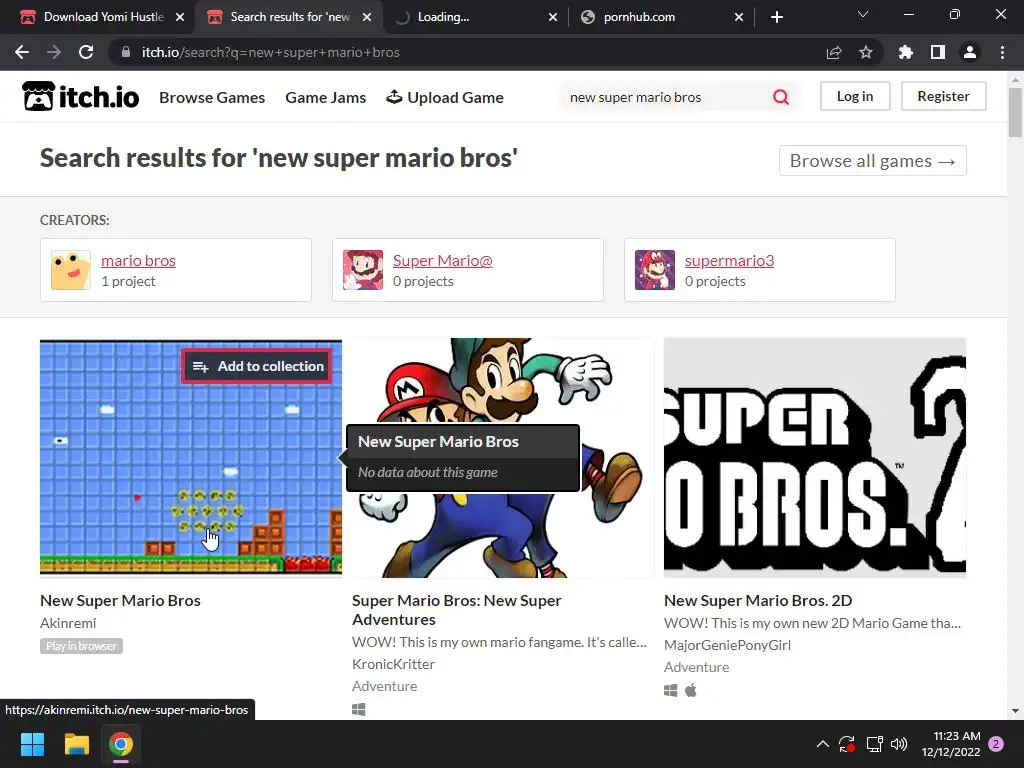Click Add to collection button
Screen dimensions: 1024x768
click(x=257, y=366)
